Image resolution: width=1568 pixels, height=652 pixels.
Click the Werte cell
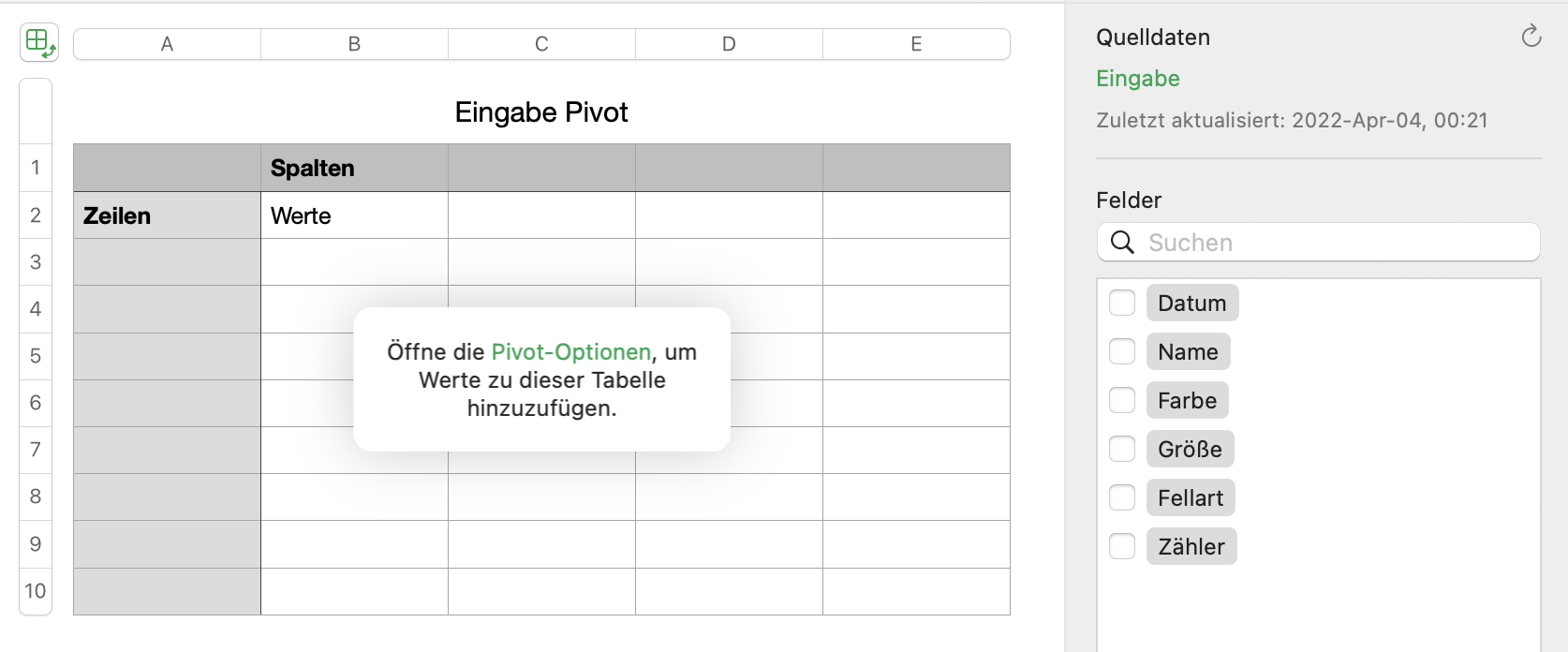(354, 216)
